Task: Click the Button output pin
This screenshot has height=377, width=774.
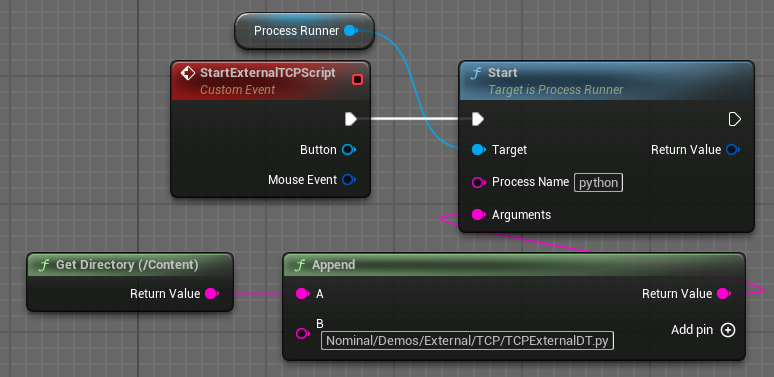Action: (349, 150)
